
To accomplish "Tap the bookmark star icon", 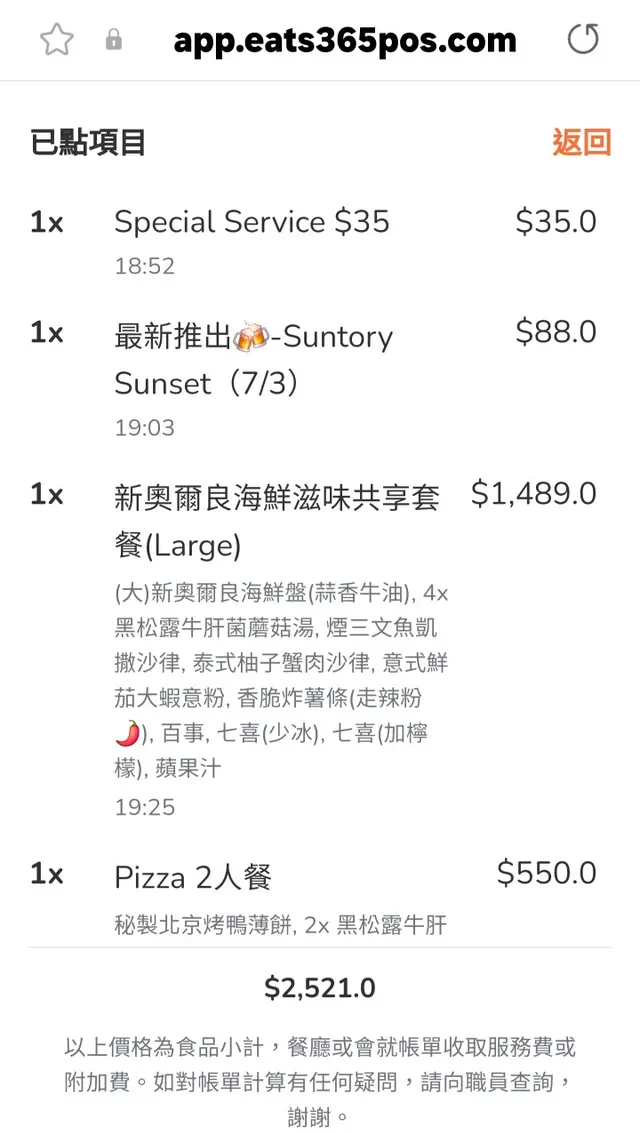I will (57, 40).
